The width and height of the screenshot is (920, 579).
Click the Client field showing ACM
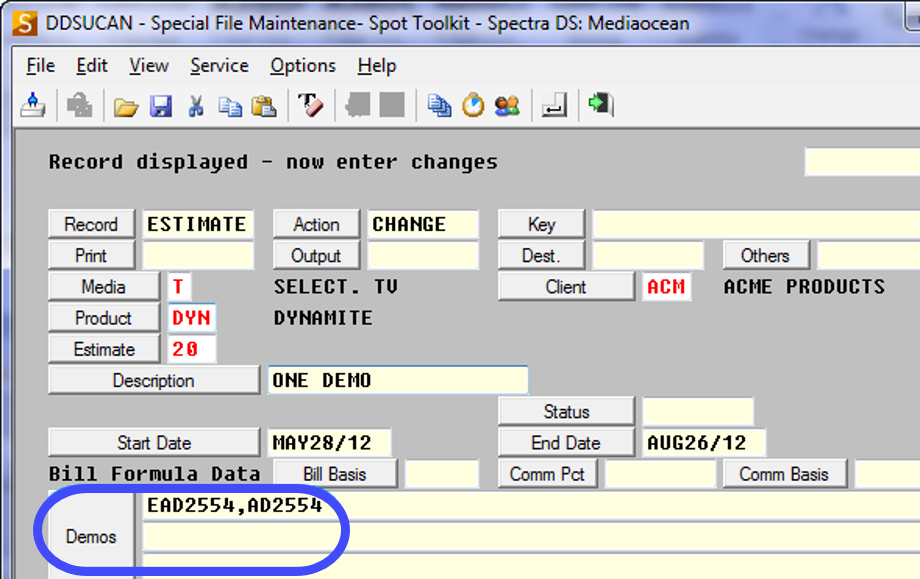point(667,286)
